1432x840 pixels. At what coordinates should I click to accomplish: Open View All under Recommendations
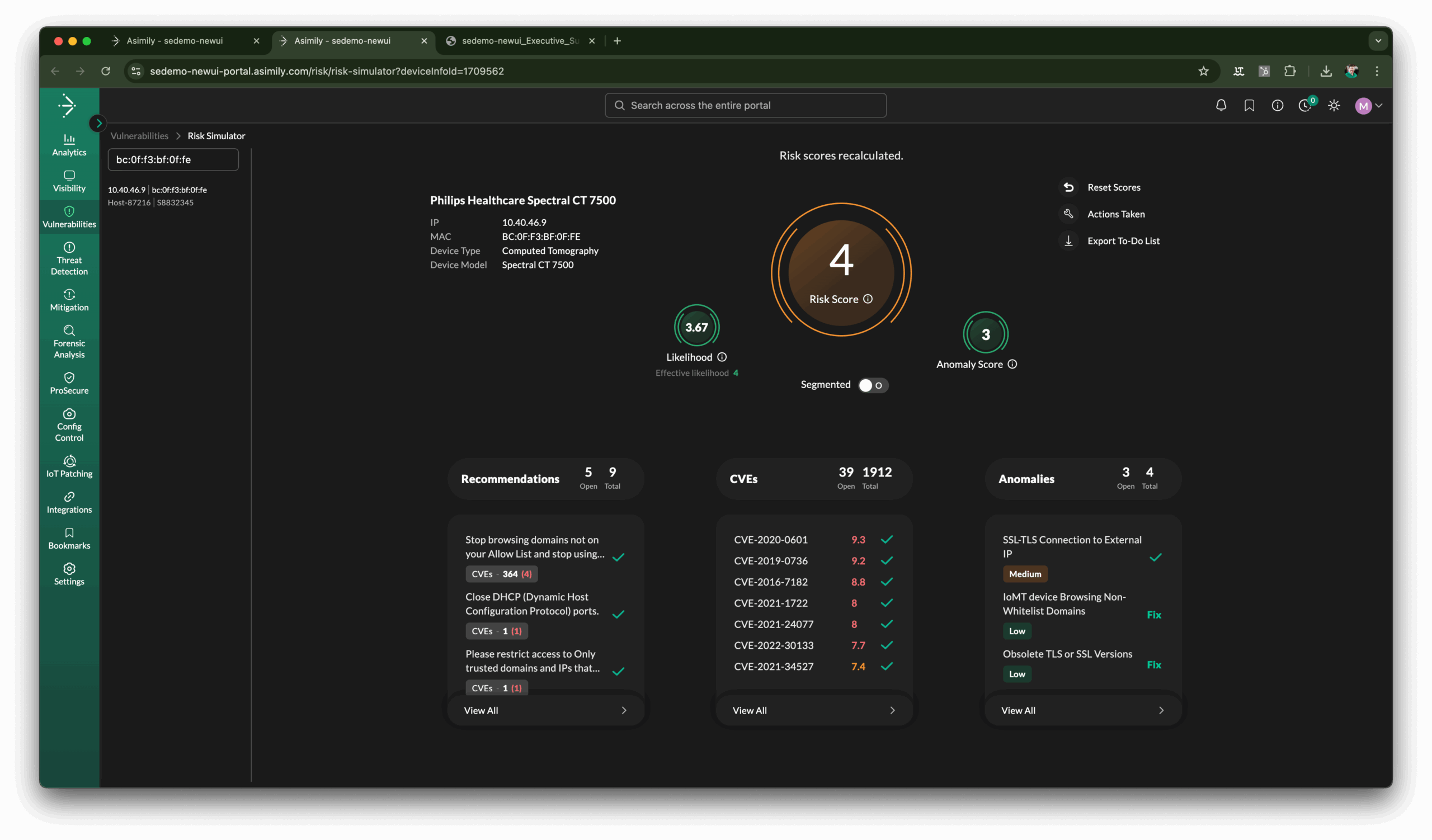(x=545, y=710)
